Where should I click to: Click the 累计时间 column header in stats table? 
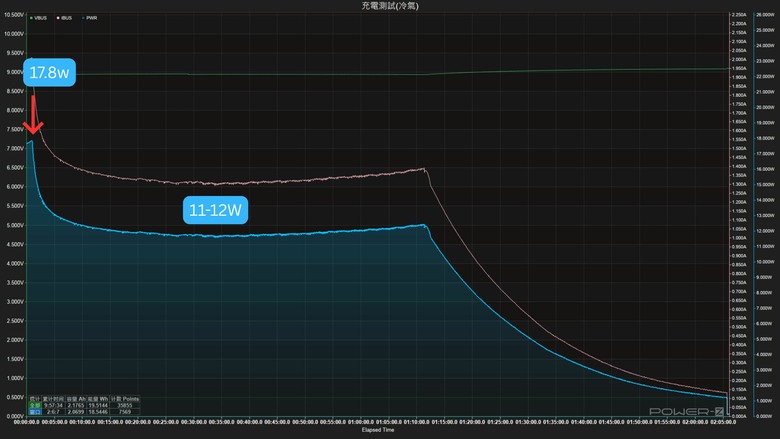click(x=53, y=399)
